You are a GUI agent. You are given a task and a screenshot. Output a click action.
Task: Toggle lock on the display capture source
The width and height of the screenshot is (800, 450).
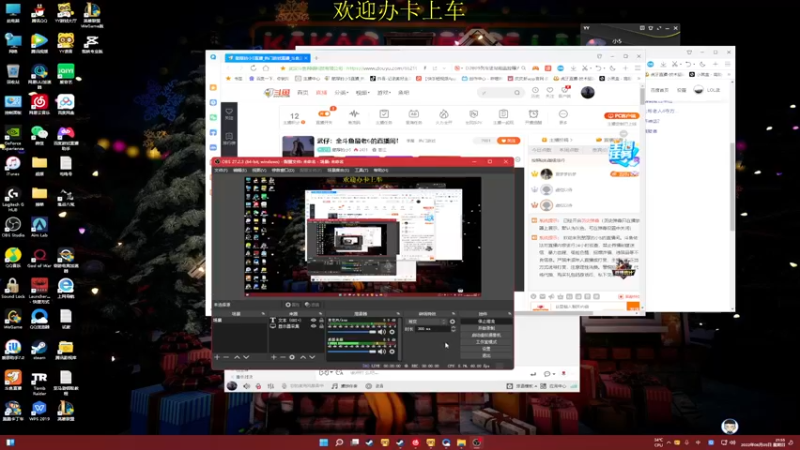321,326
